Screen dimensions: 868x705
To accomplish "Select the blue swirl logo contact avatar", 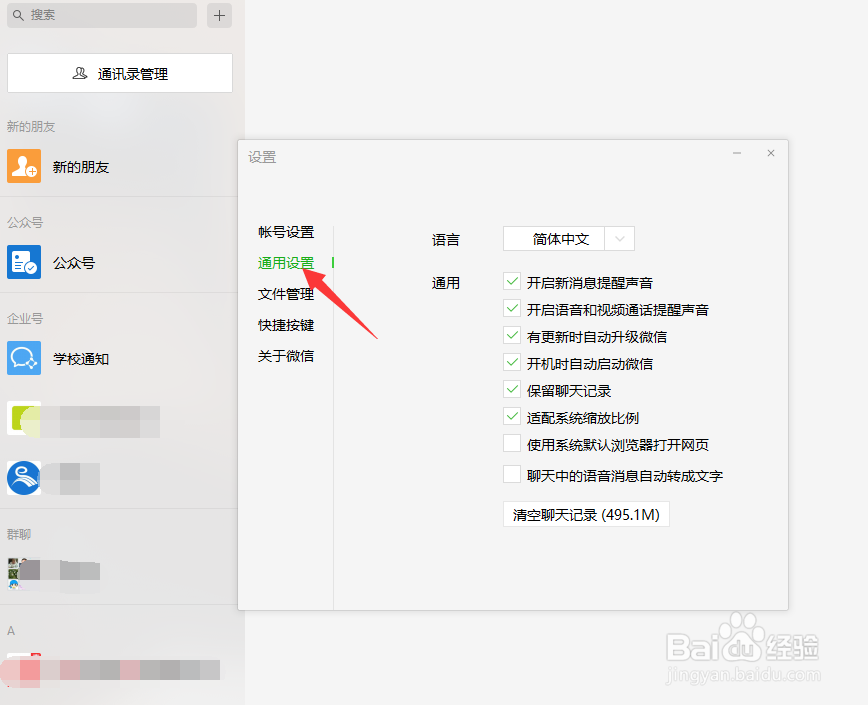I will pos(24,478).
